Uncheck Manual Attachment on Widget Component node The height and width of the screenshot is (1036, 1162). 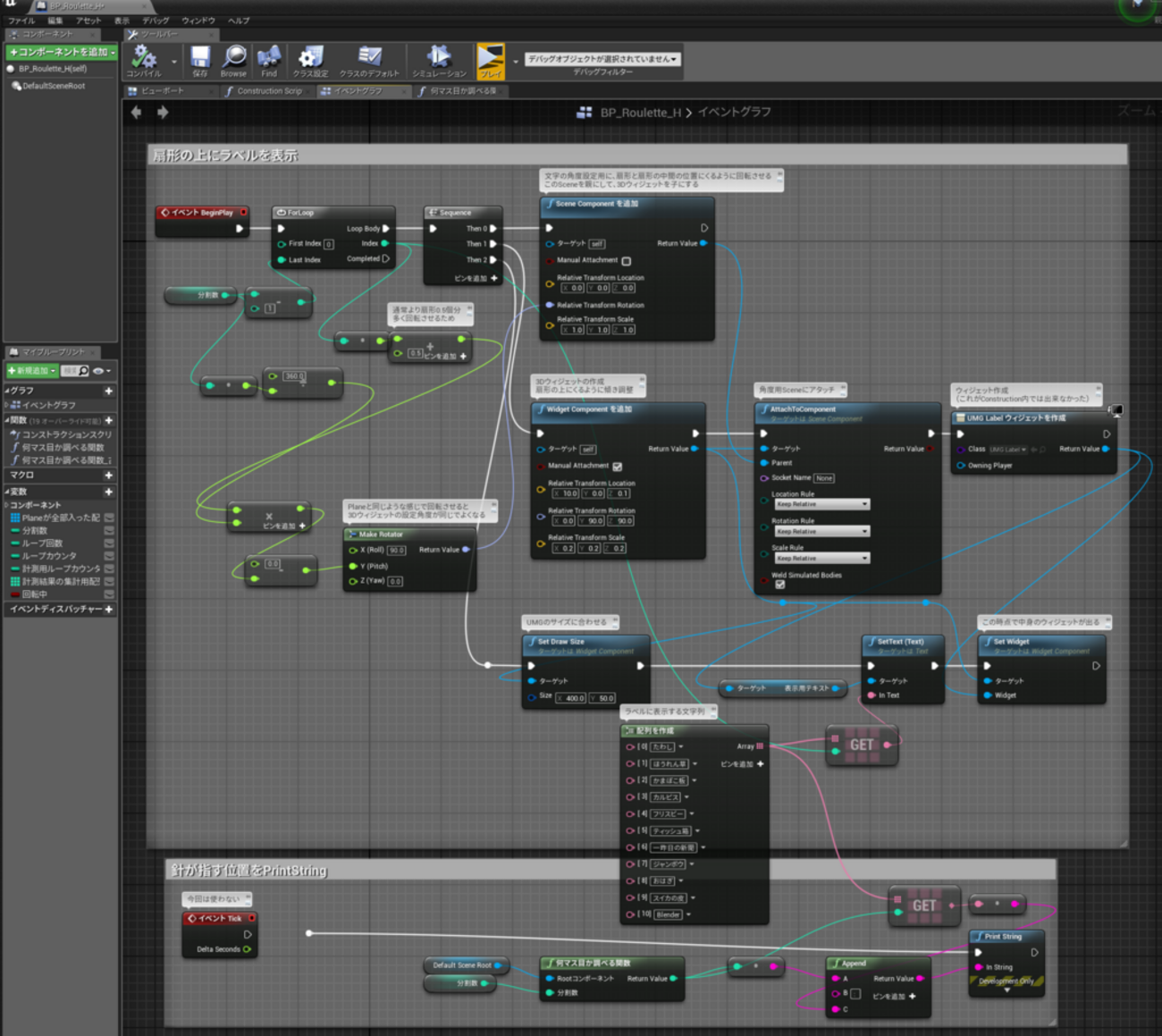[618, 466]
